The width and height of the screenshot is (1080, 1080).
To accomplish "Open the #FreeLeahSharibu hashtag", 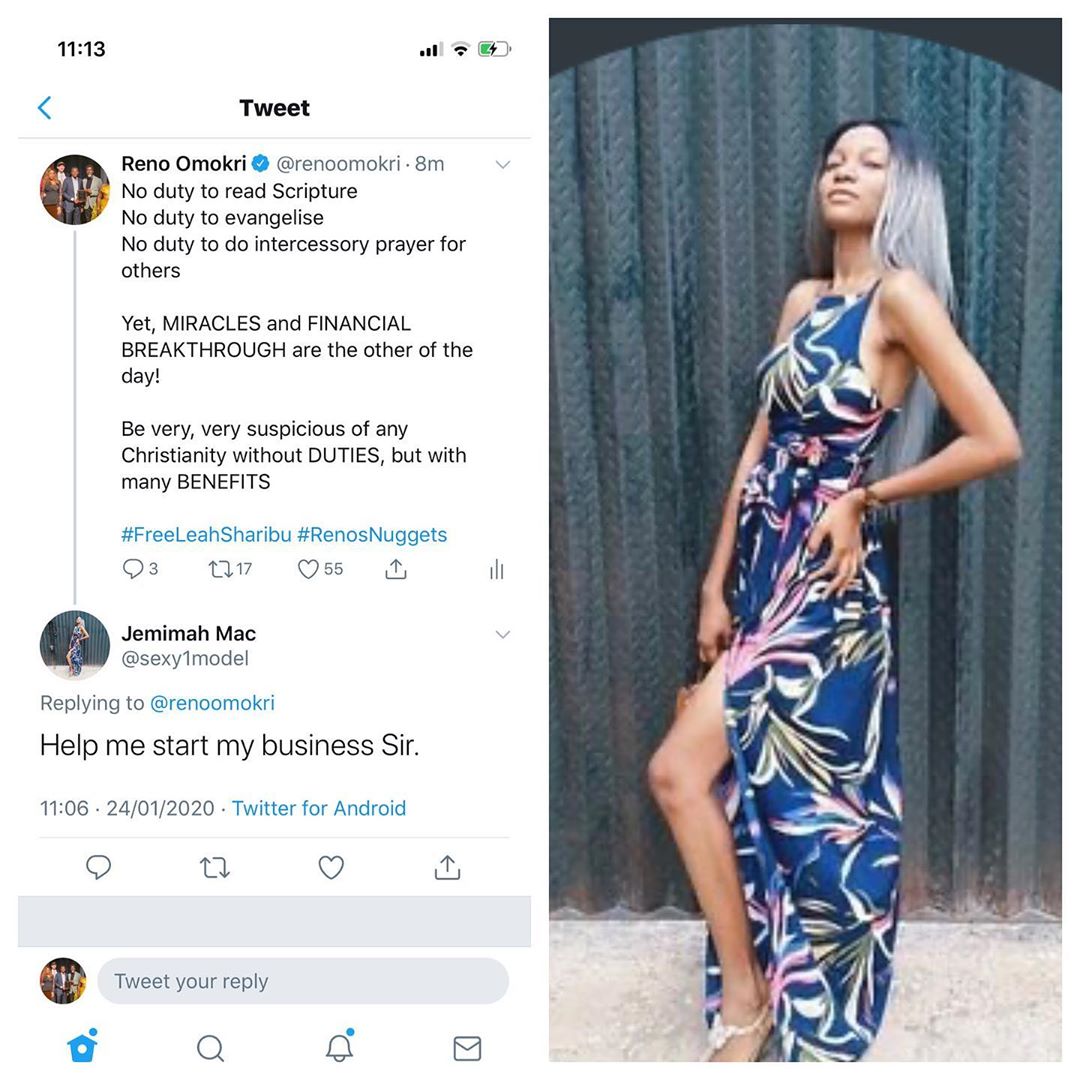I will (207, 534).
